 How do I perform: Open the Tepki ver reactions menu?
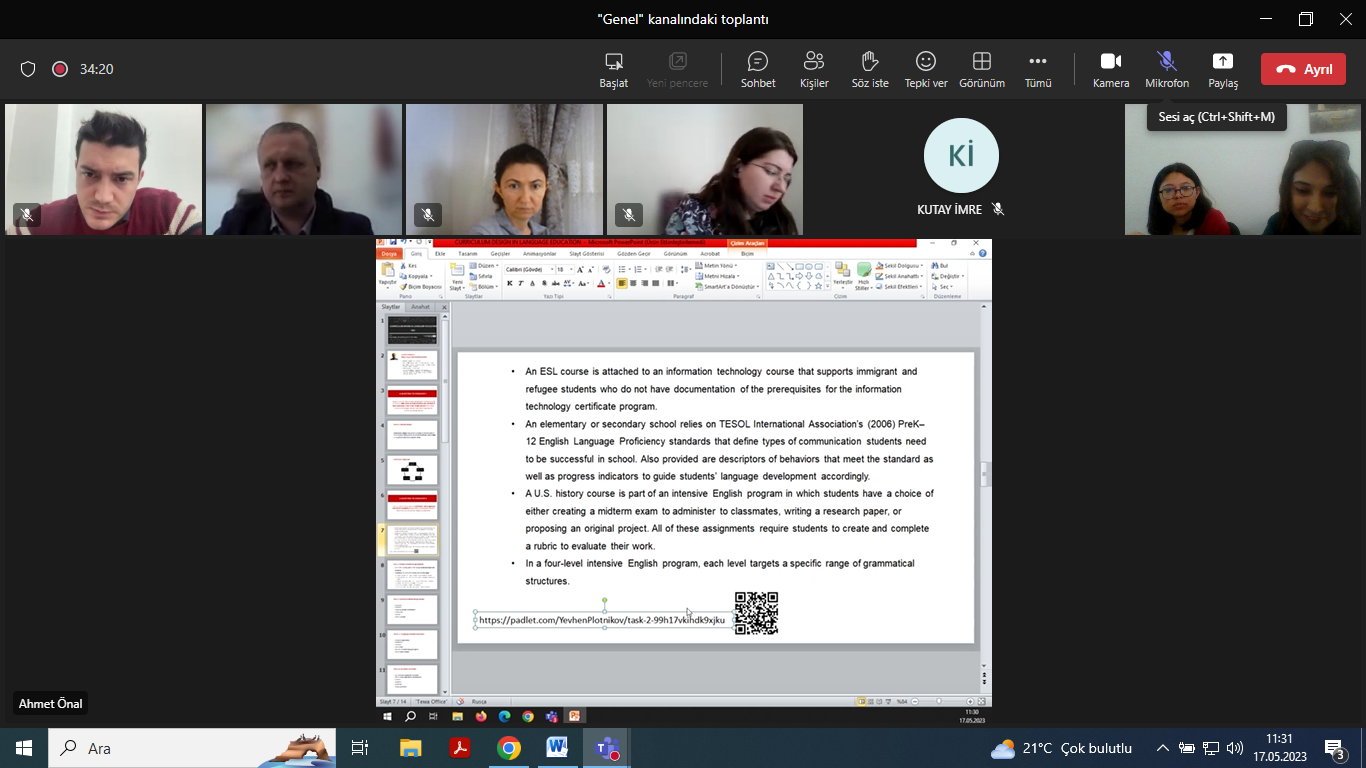[x=926, y=69]
